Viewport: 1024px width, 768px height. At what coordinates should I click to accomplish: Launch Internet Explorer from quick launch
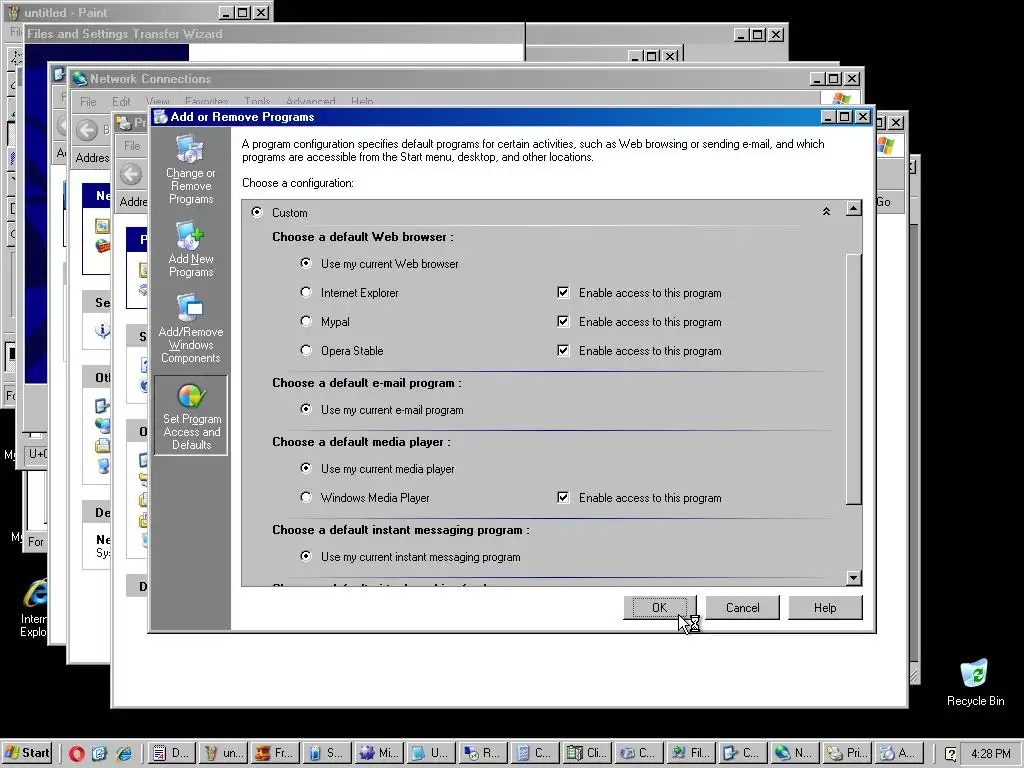(x=123, y=753)
